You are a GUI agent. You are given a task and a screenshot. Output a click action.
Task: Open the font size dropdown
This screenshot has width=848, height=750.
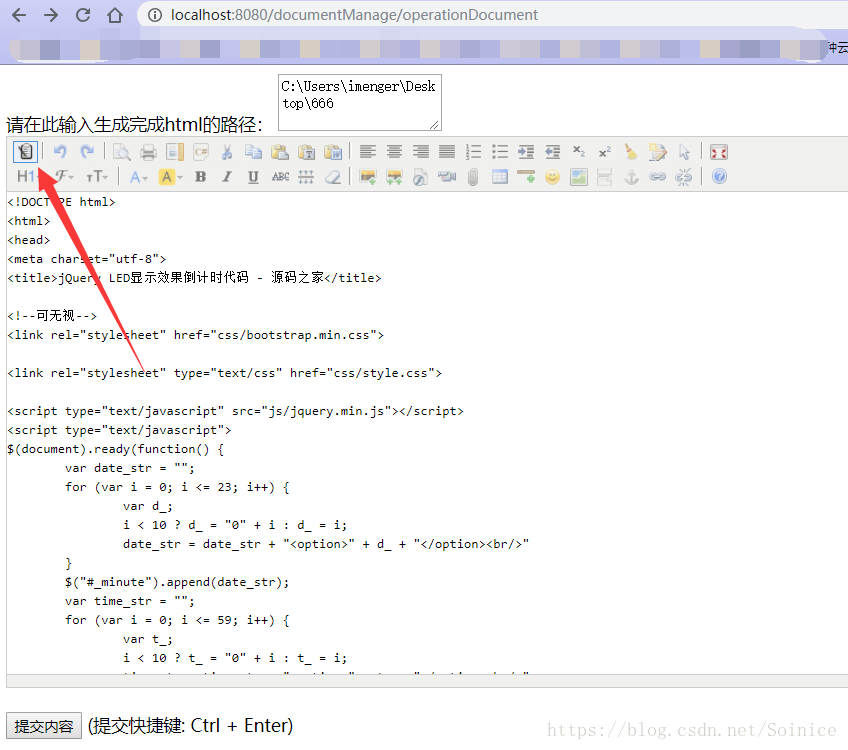pos(97,177)
